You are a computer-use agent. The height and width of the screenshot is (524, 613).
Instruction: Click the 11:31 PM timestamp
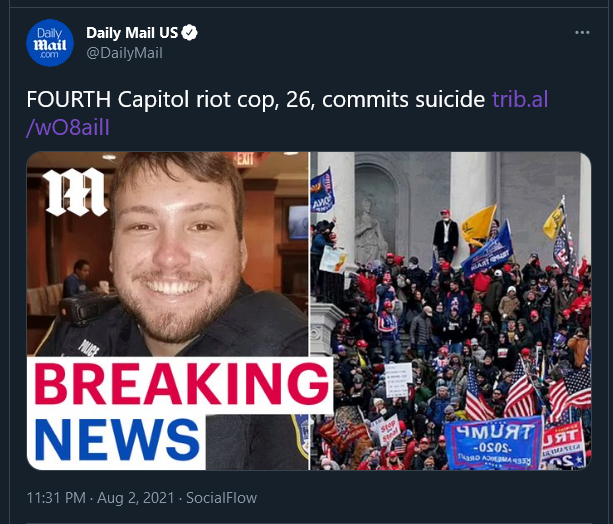coord(56,498)
